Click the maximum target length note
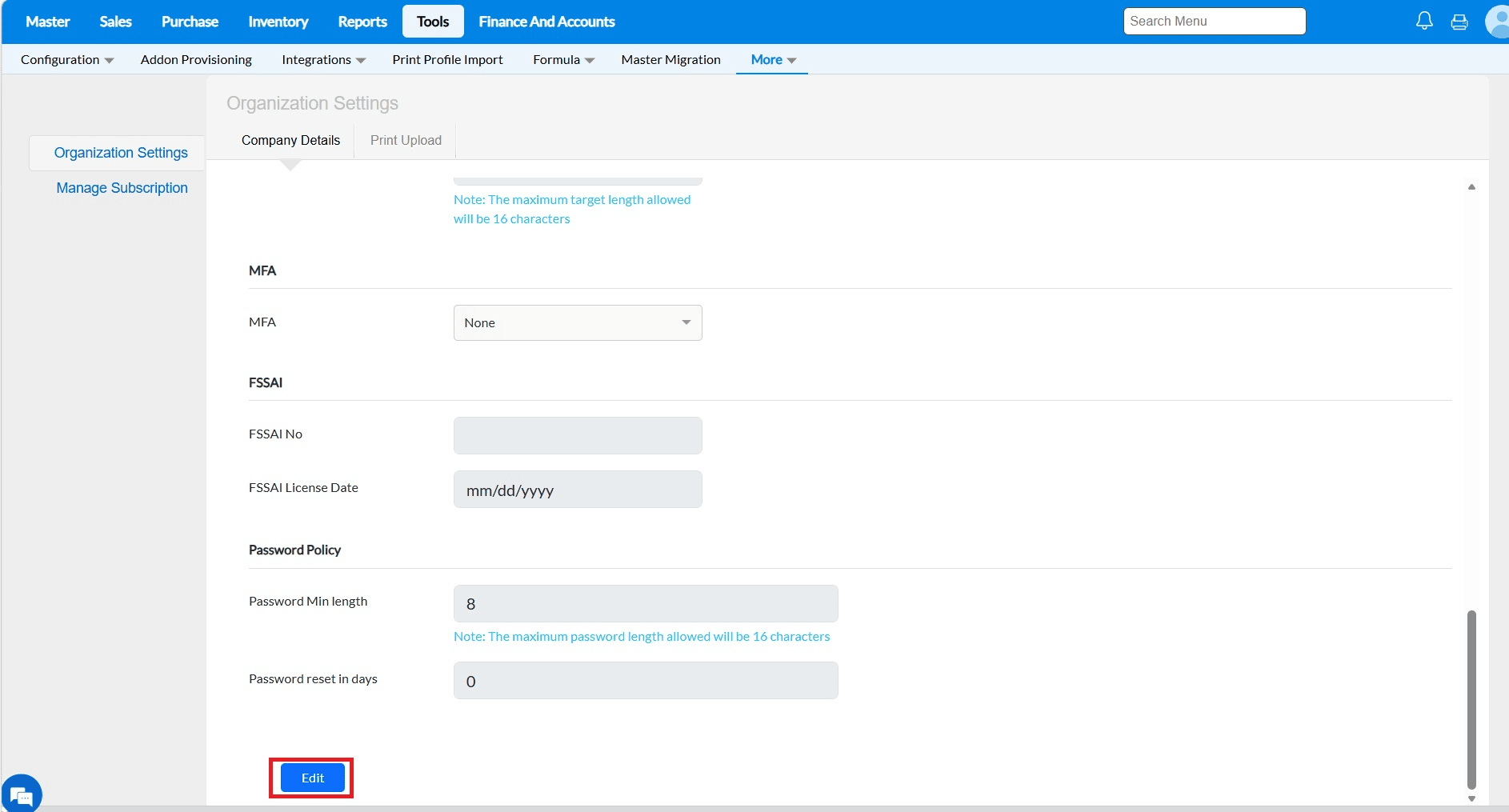1509x812 pixels. click(x=572, y=209)
